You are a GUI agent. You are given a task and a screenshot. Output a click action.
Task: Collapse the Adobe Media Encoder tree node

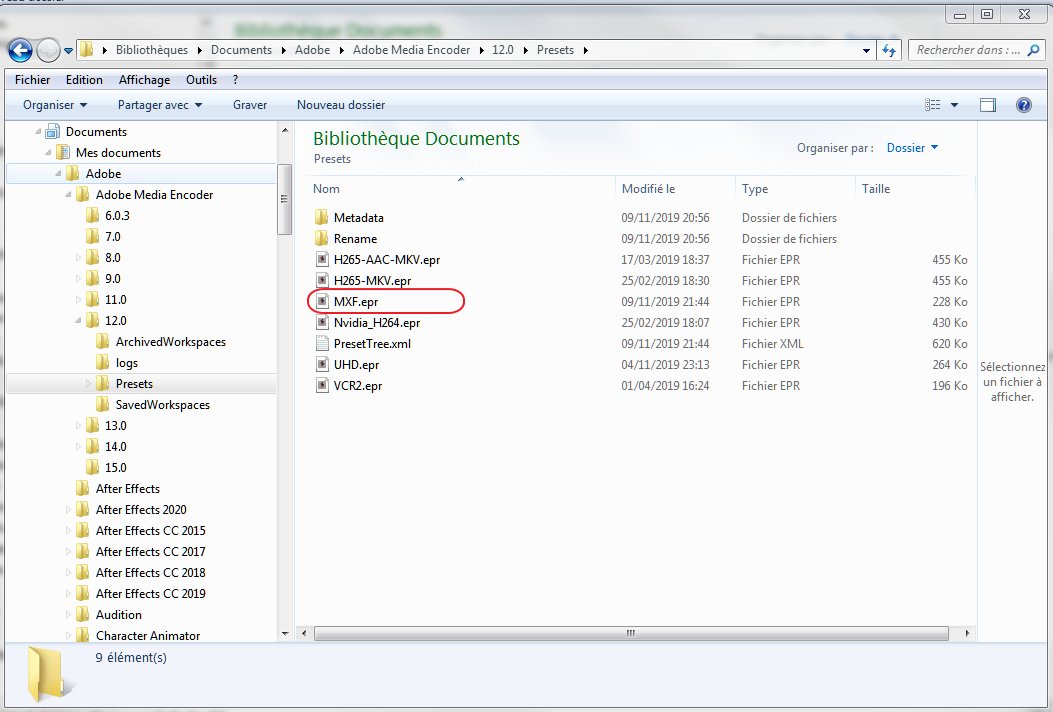[x=68, y=195]
